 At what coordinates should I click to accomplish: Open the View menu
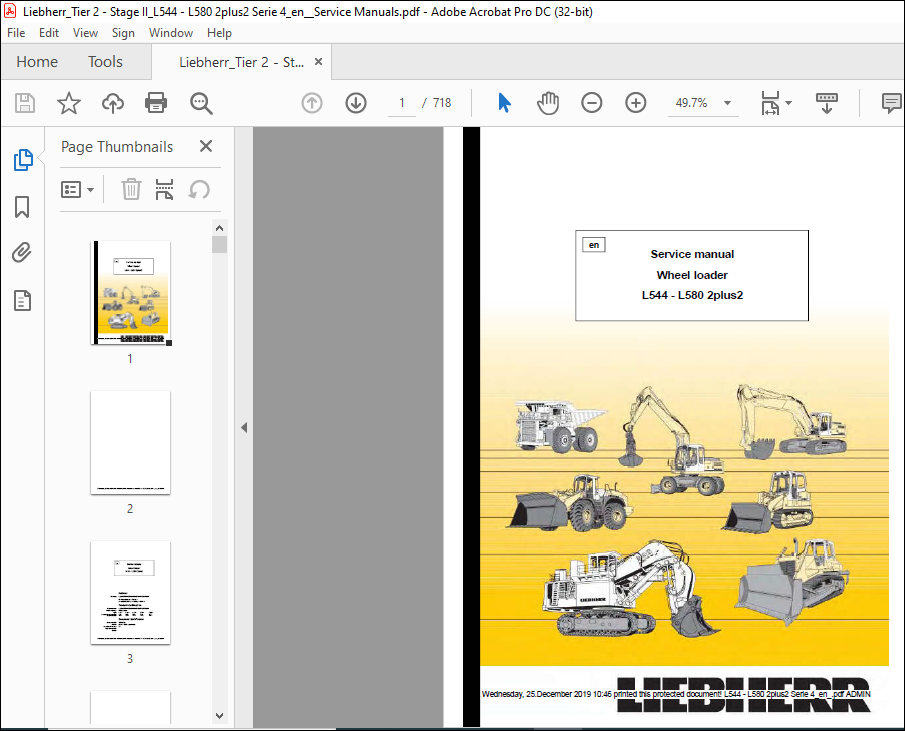(85, 33)
